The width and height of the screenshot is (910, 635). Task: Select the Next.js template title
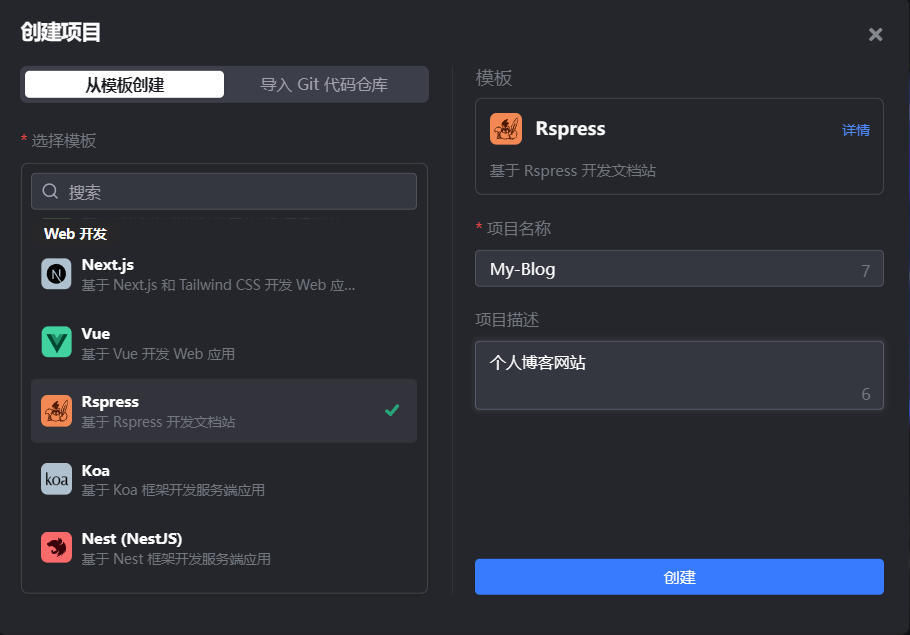point(108,265)
